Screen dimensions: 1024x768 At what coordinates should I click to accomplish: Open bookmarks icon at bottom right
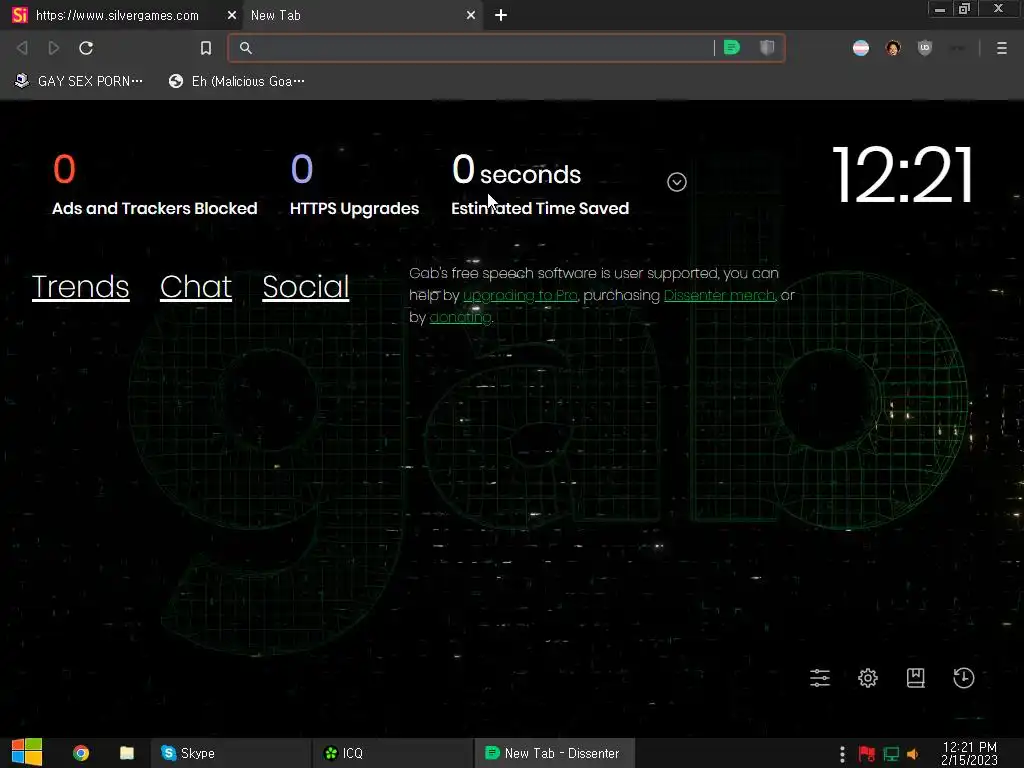916,678
